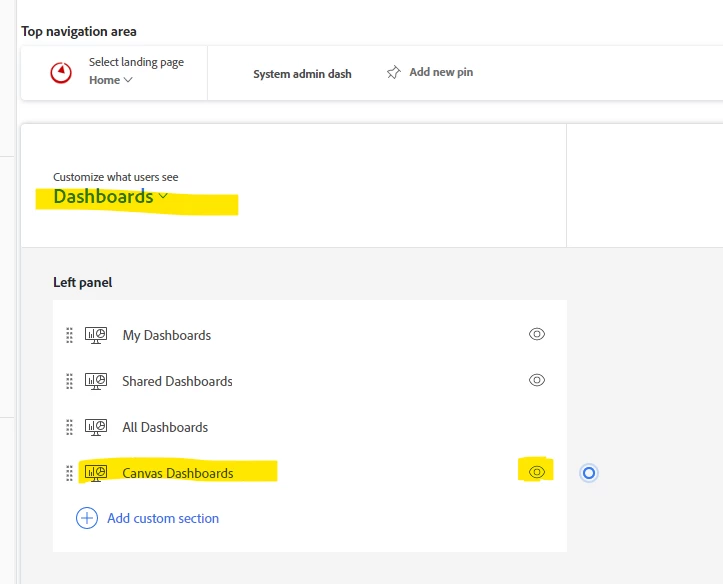Select the All Dashboards row label
This screenshot has width=723, height=584.
pos(165,427)
